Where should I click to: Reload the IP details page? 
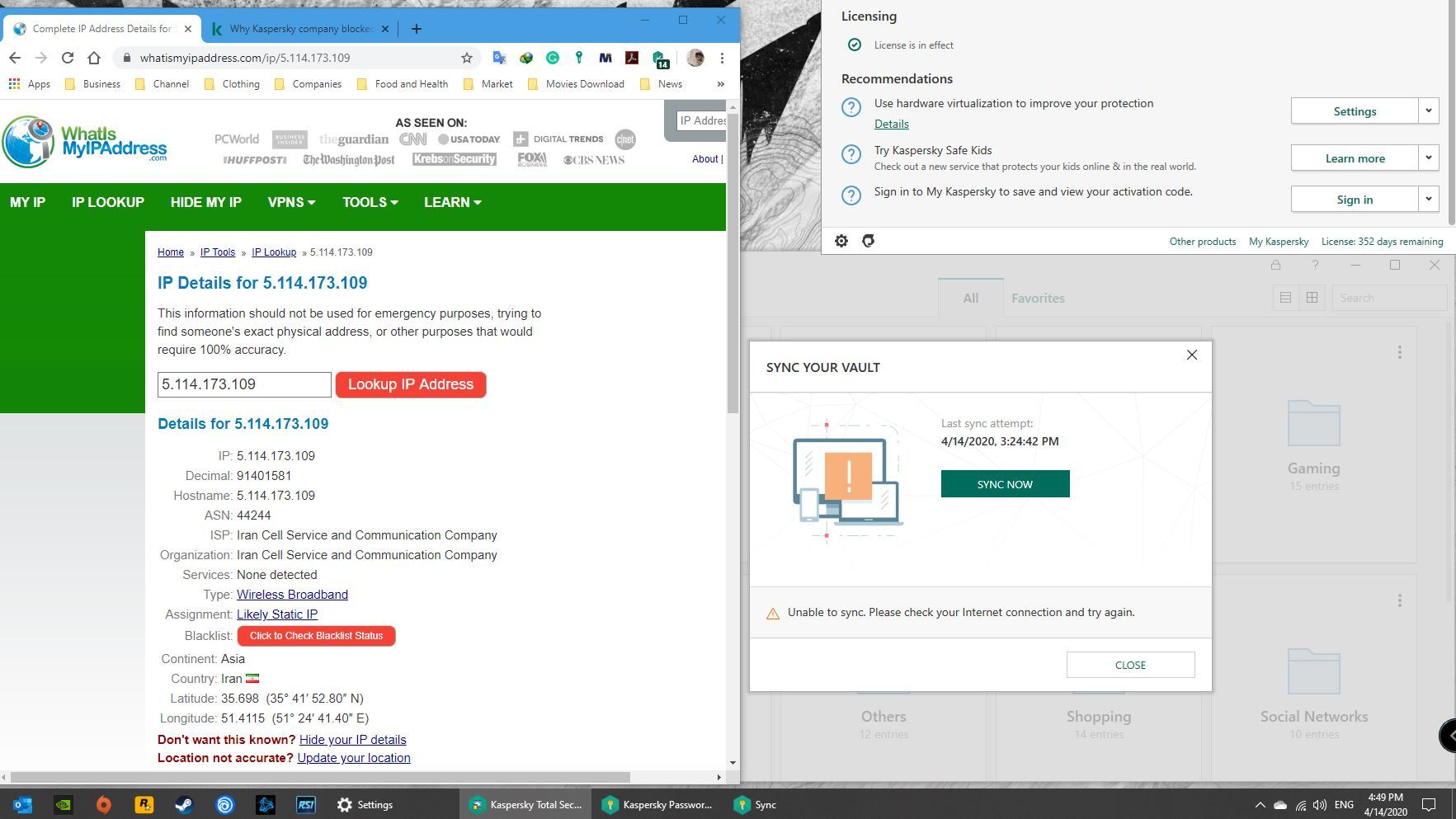[x=68, y=58]
